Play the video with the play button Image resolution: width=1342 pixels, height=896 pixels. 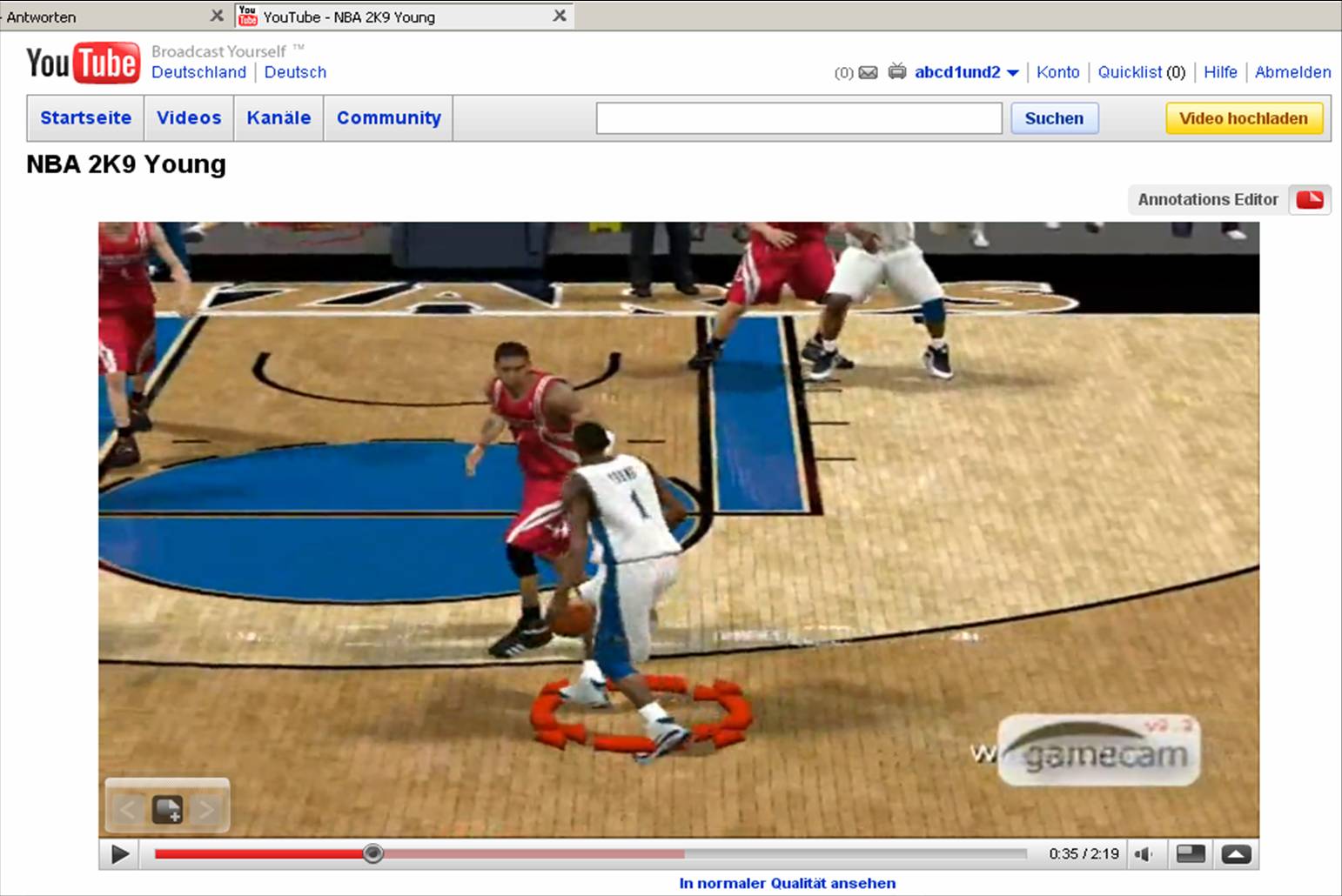pos(120,854)
